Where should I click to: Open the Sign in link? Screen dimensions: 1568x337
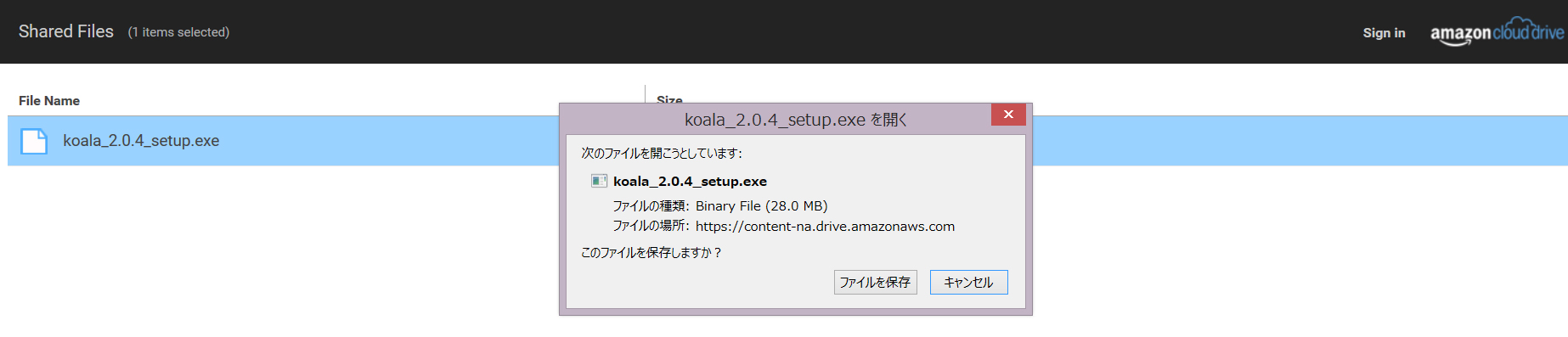coord(1384,33)
